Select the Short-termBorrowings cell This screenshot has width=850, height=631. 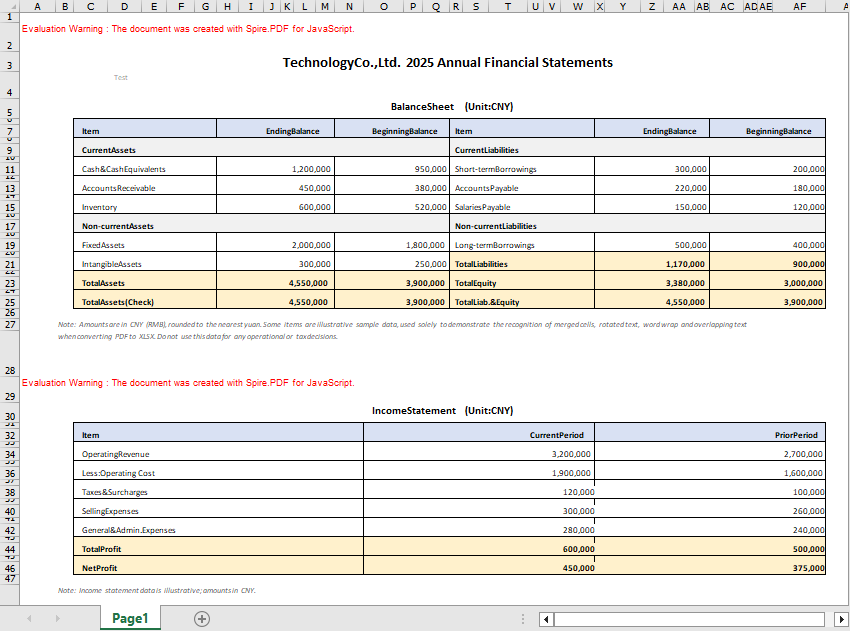click(522, 166)
